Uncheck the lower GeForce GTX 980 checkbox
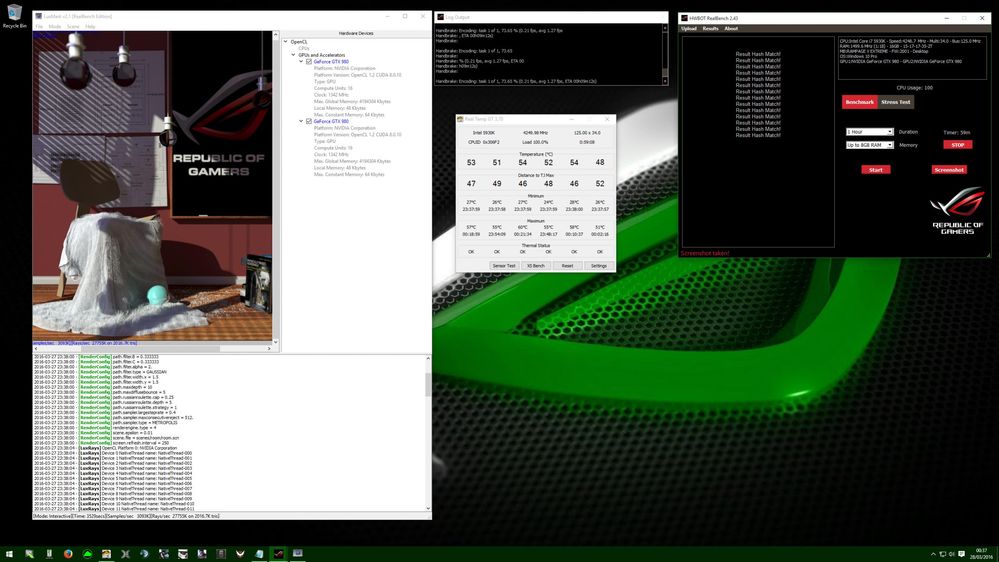The width and height of the screenshot is (999, 562). [x=309, y=121]
